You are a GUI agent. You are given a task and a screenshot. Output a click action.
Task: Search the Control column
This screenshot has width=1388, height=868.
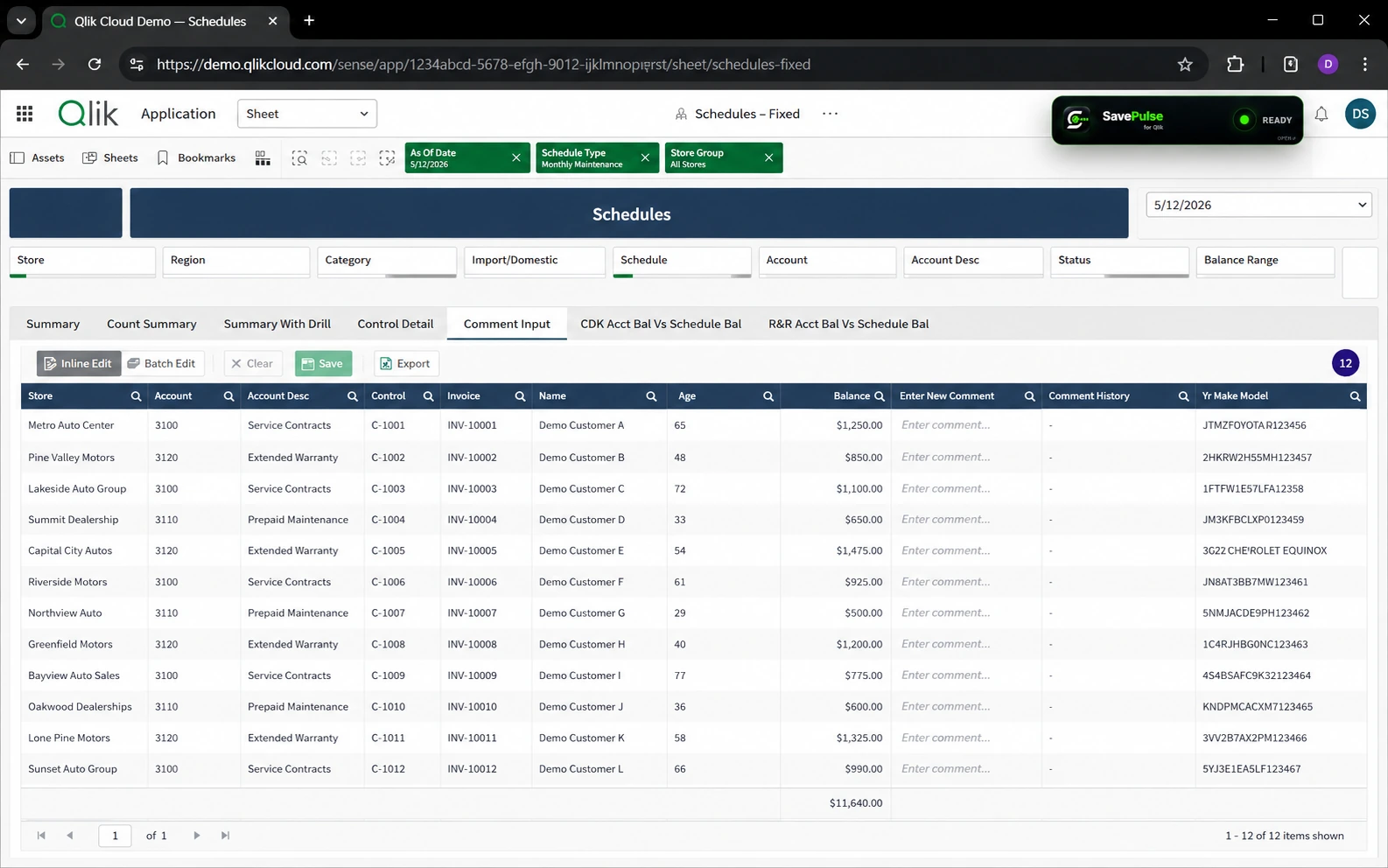(428, 396)
